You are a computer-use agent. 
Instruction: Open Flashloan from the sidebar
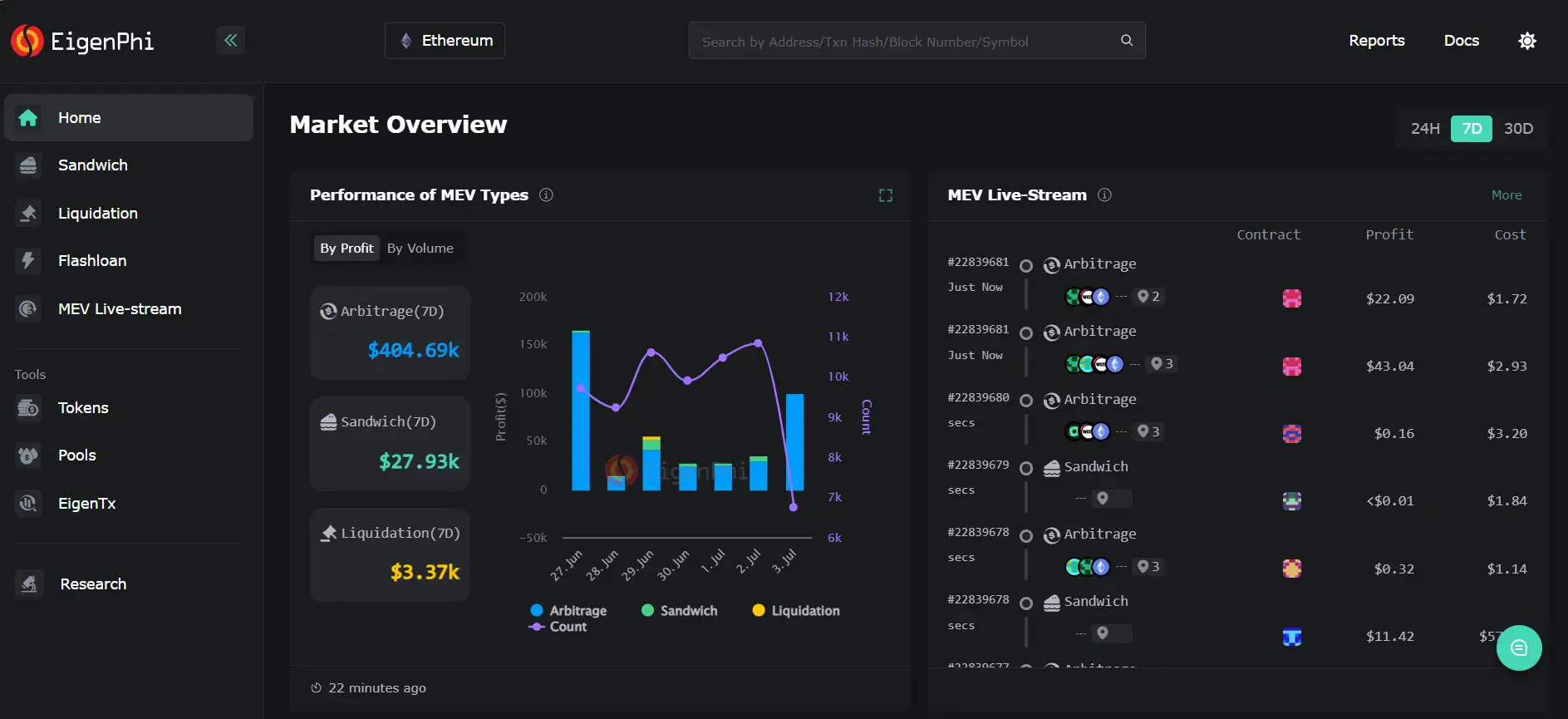coord(91,261)
